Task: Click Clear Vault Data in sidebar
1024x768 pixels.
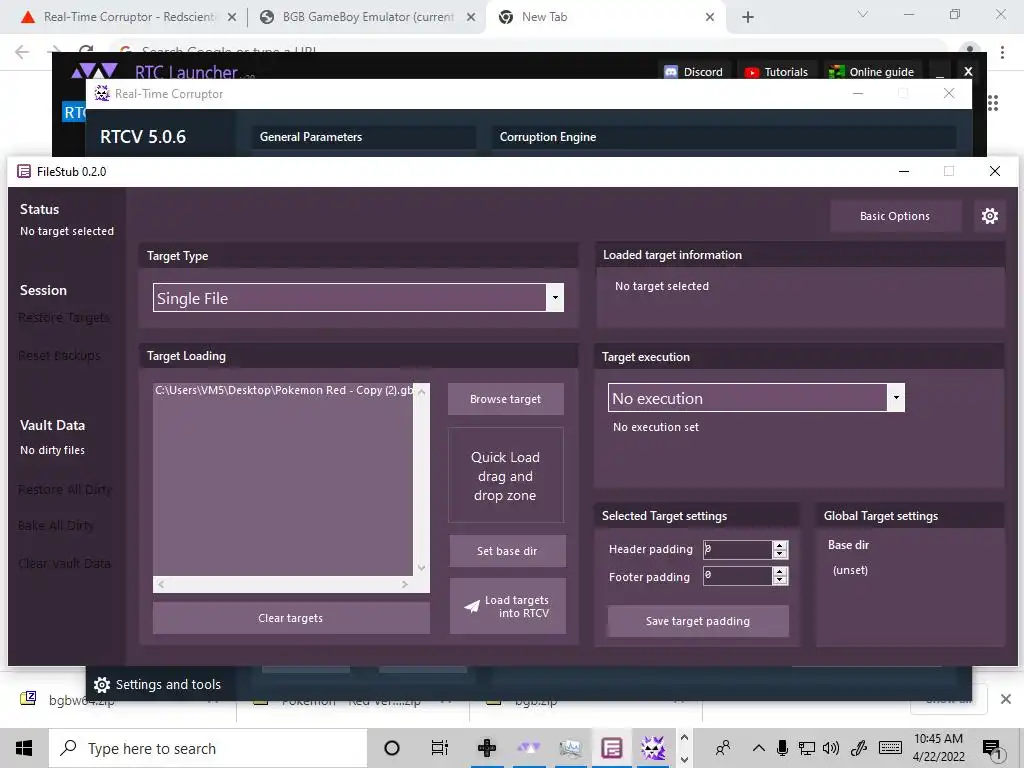Action: point(64,563)
